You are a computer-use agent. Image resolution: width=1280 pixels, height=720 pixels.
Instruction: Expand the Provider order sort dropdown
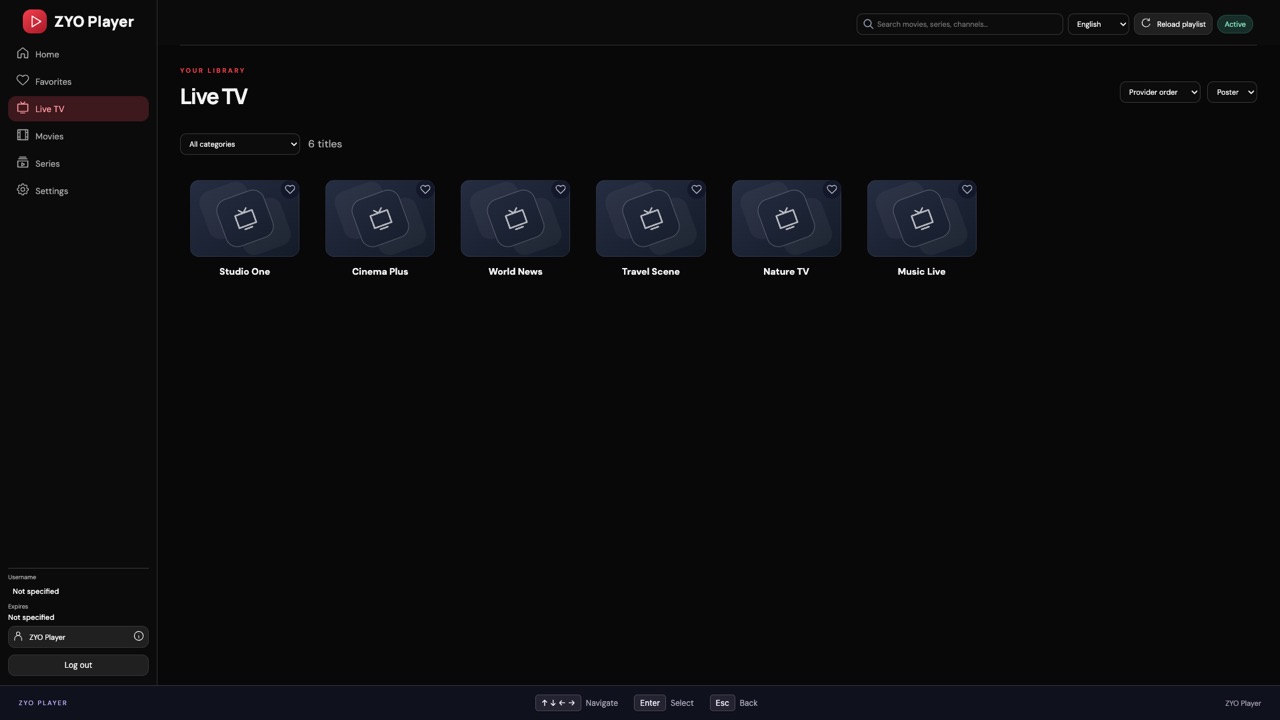coord(1160,92)
